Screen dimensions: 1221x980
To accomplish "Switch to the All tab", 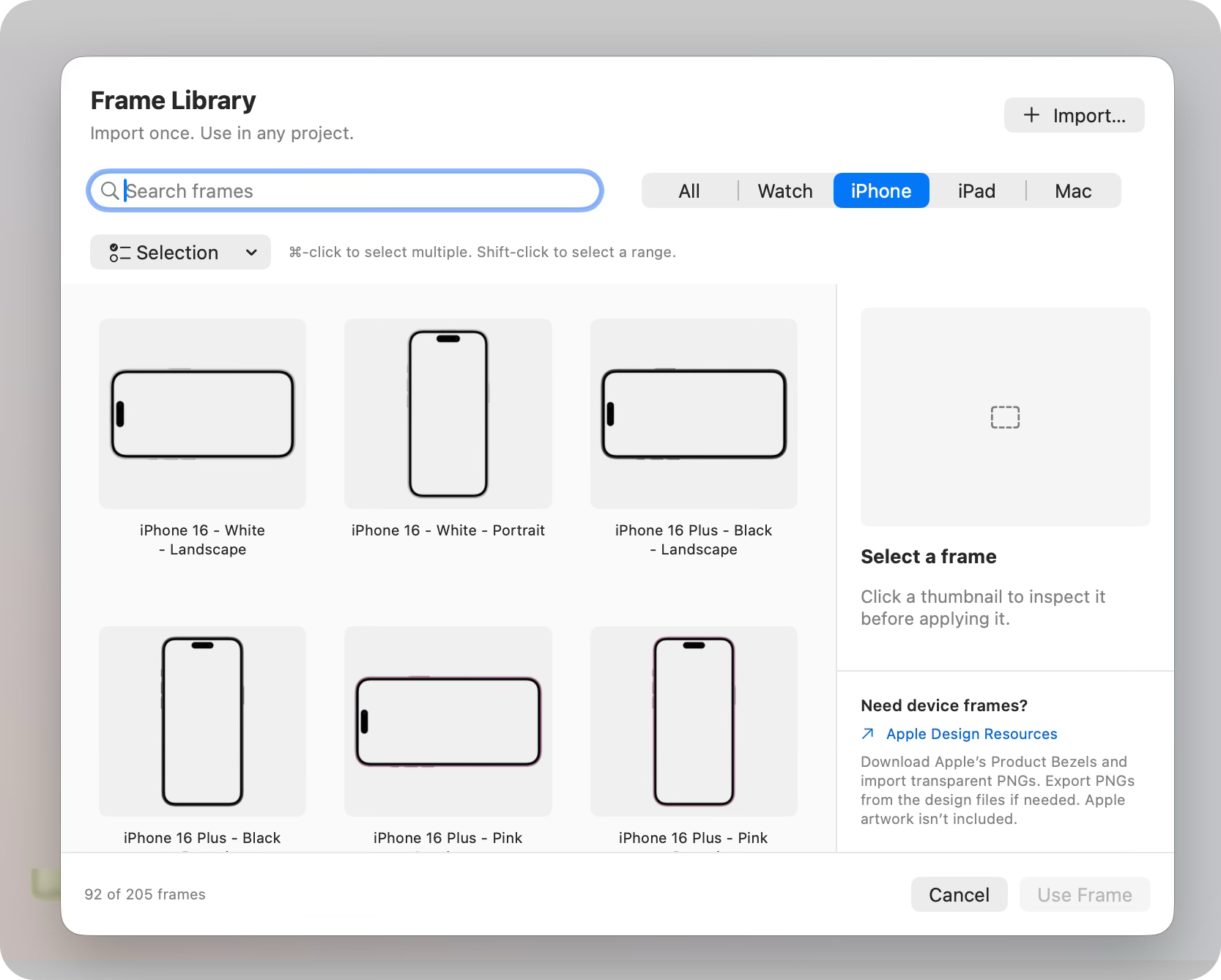I will (x=689, y=191).
